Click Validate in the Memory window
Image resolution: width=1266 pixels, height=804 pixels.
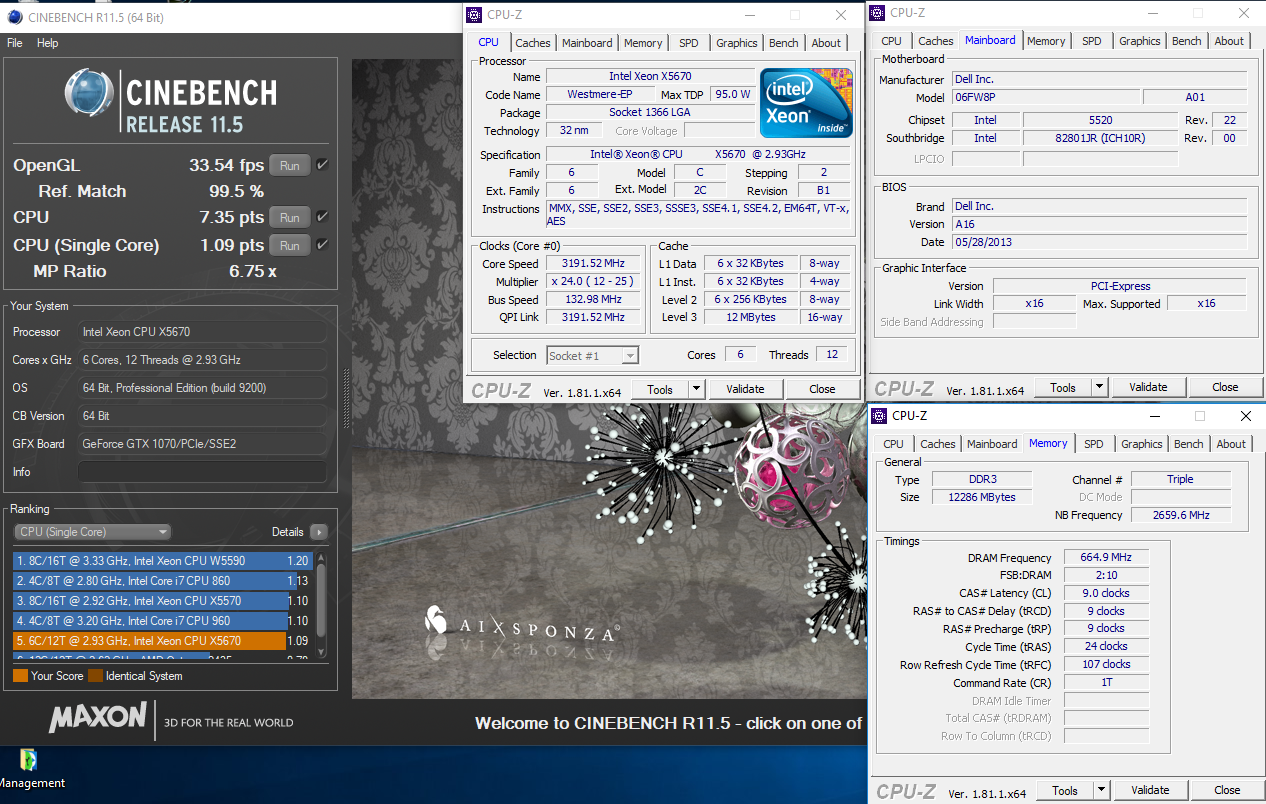[x=1150, y=790]
